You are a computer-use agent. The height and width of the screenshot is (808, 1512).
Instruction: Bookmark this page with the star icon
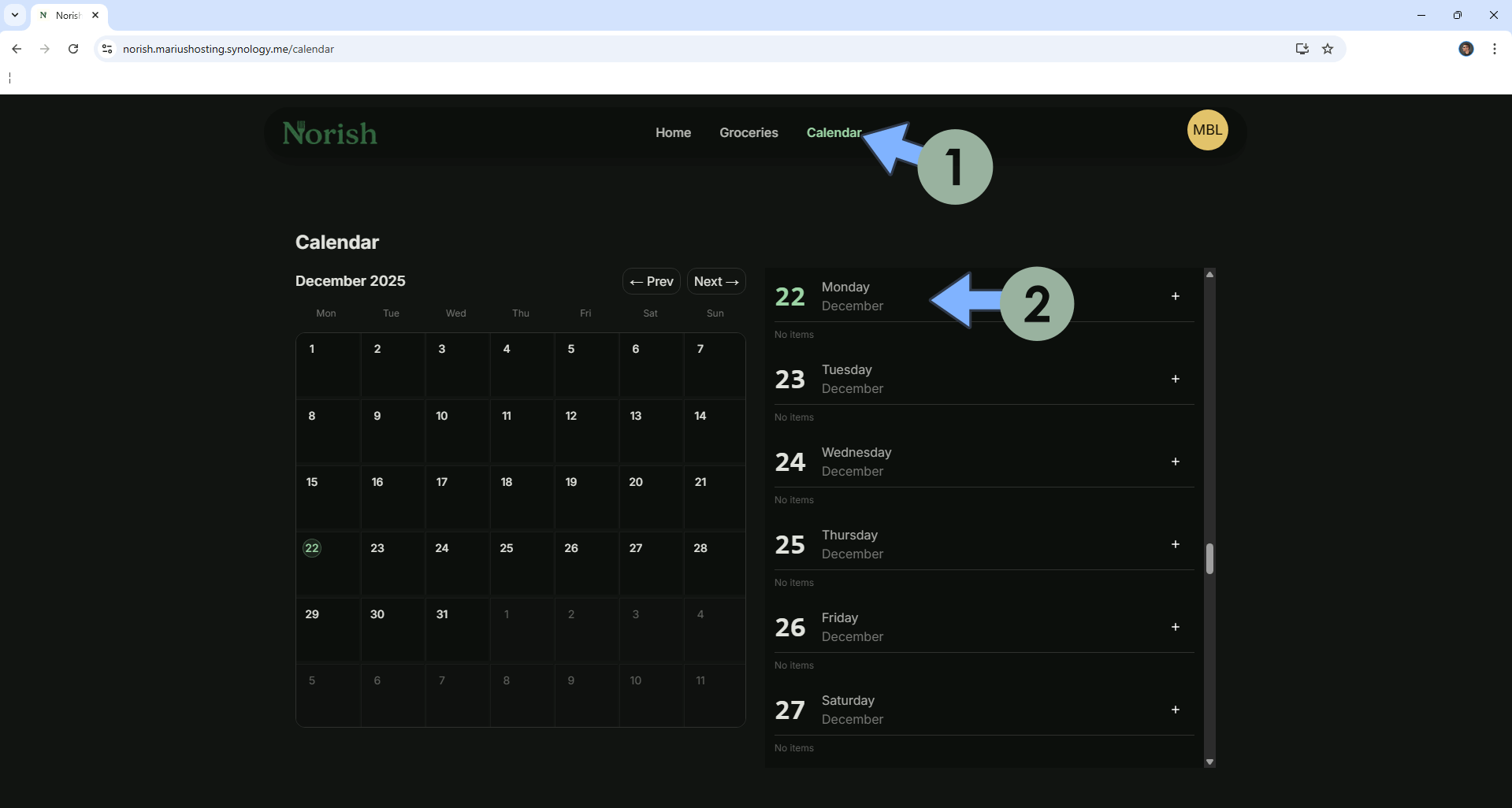(1328, 49)
